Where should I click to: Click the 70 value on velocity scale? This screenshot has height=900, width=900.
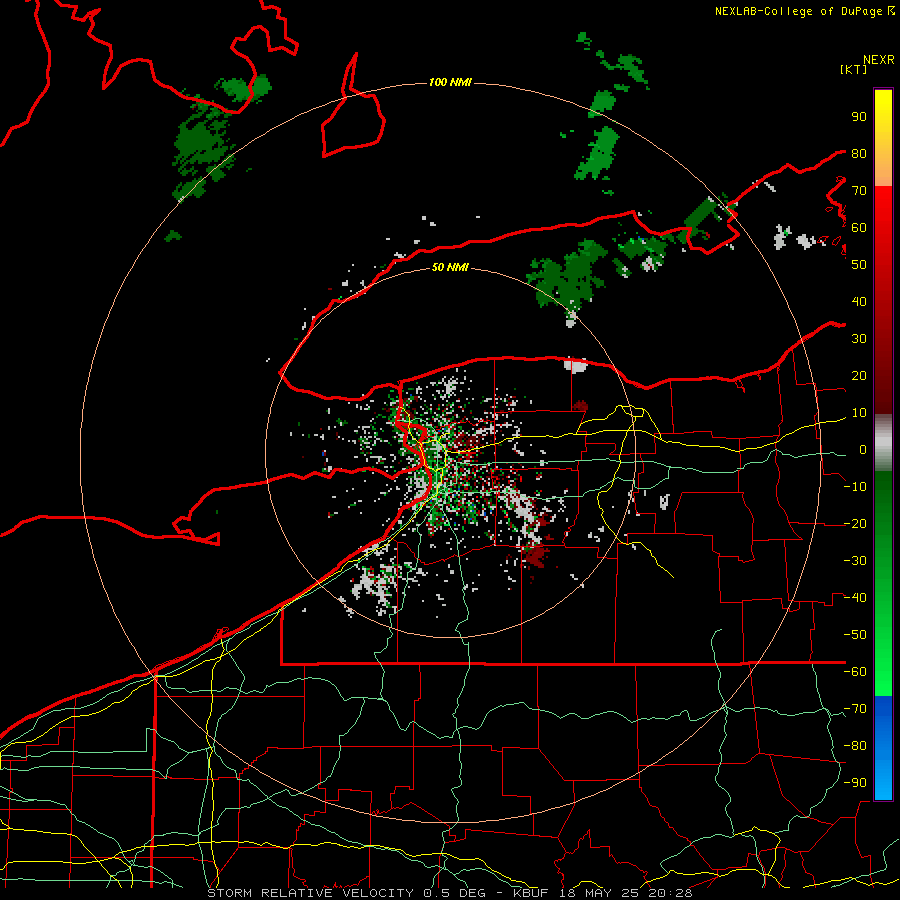coord(859,191)
